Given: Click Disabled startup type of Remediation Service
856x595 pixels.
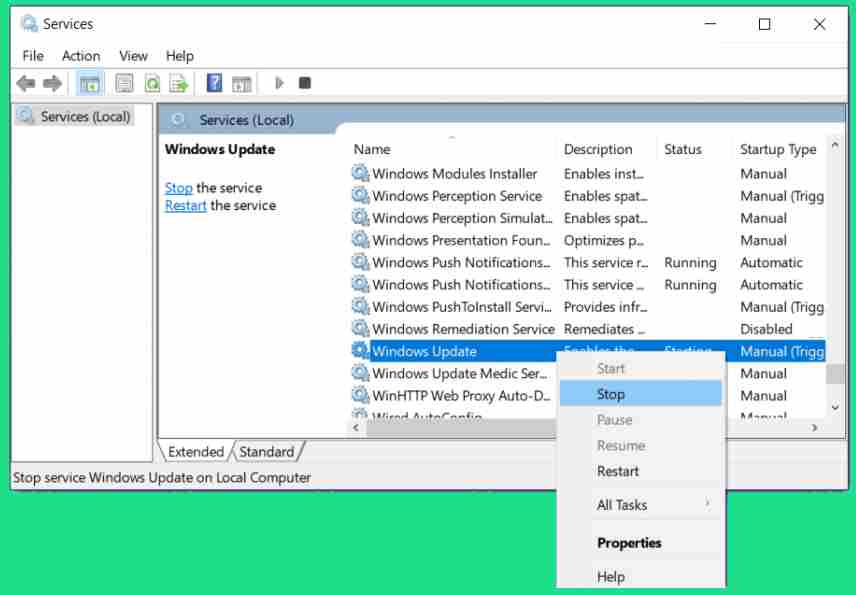Looking at the screenshot, I should [766, 329].
